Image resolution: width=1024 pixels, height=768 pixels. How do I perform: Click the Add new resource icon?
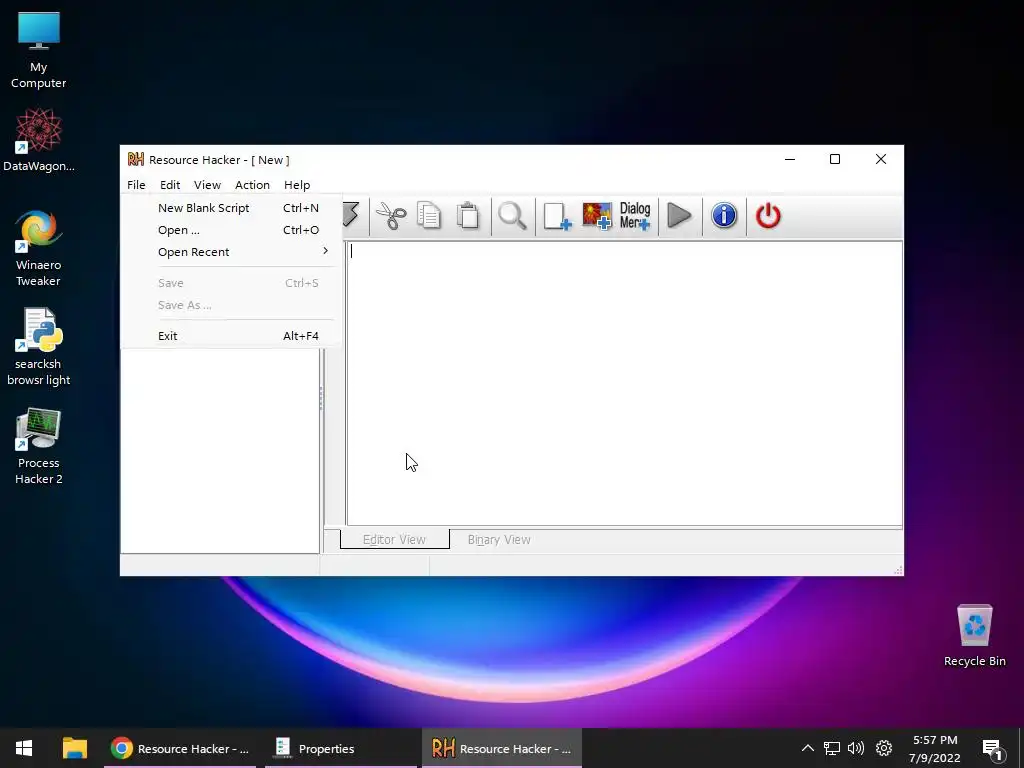click(557, 216)
